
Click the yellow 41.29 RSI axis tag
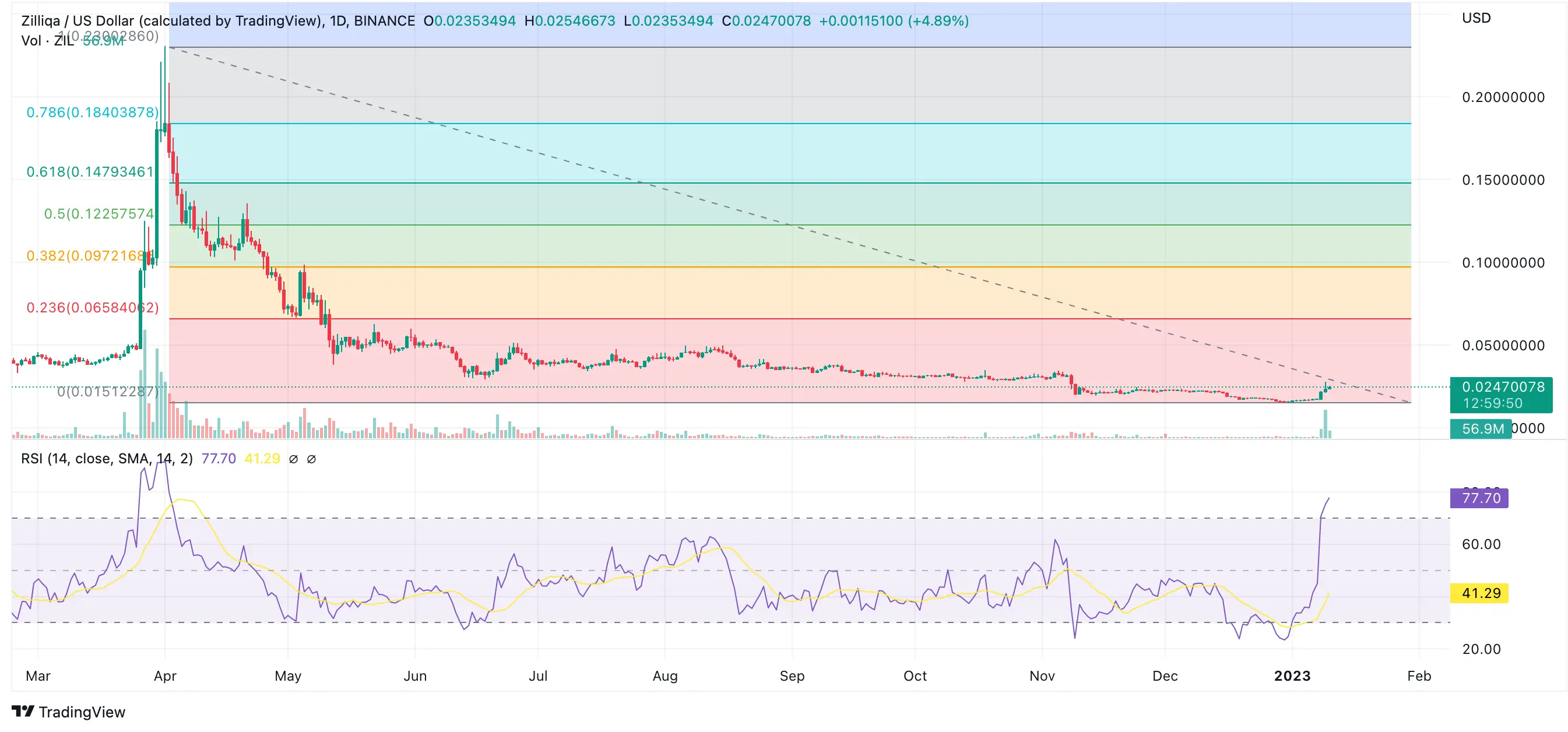click(x=1479, y=593)
